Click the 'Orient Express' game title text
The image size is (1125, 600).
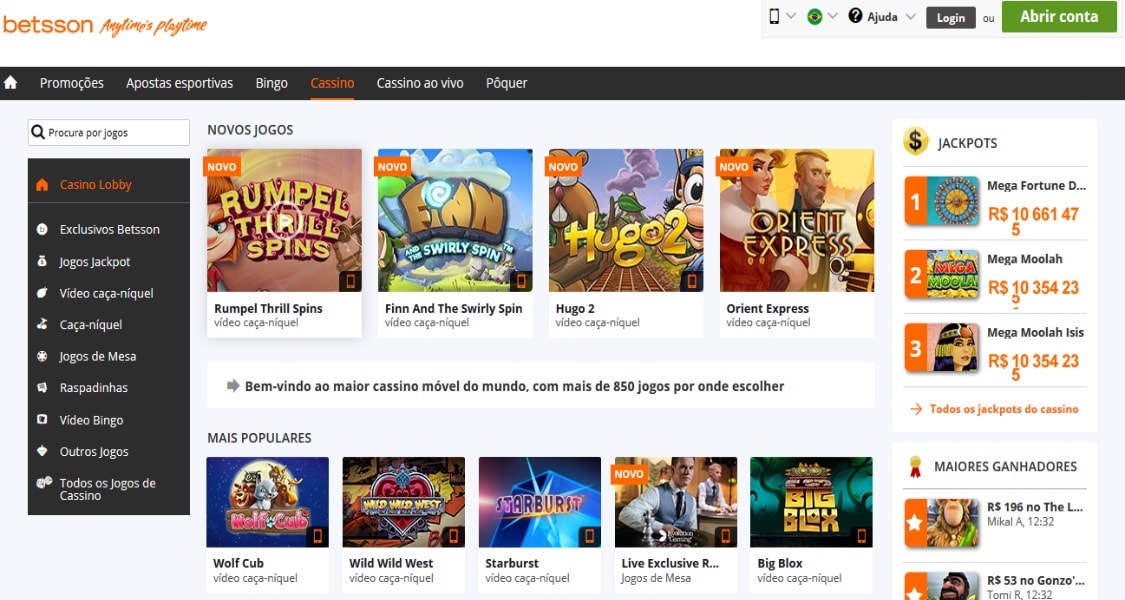(767, 309)
